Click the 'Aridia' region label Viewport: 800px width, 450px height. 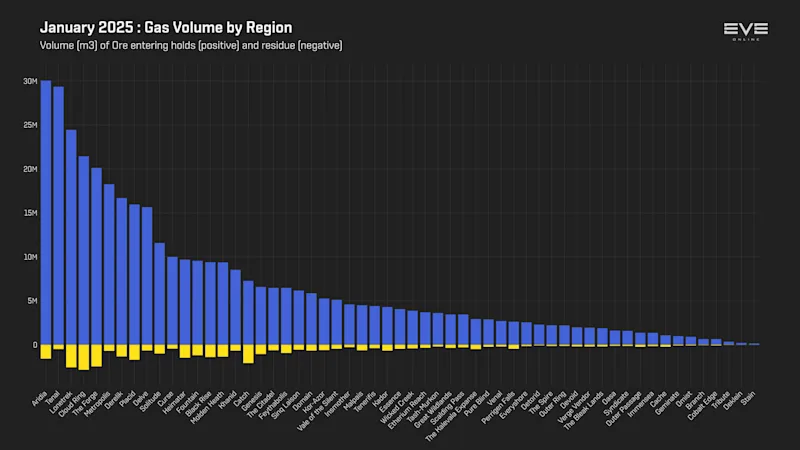pos(40,398)
